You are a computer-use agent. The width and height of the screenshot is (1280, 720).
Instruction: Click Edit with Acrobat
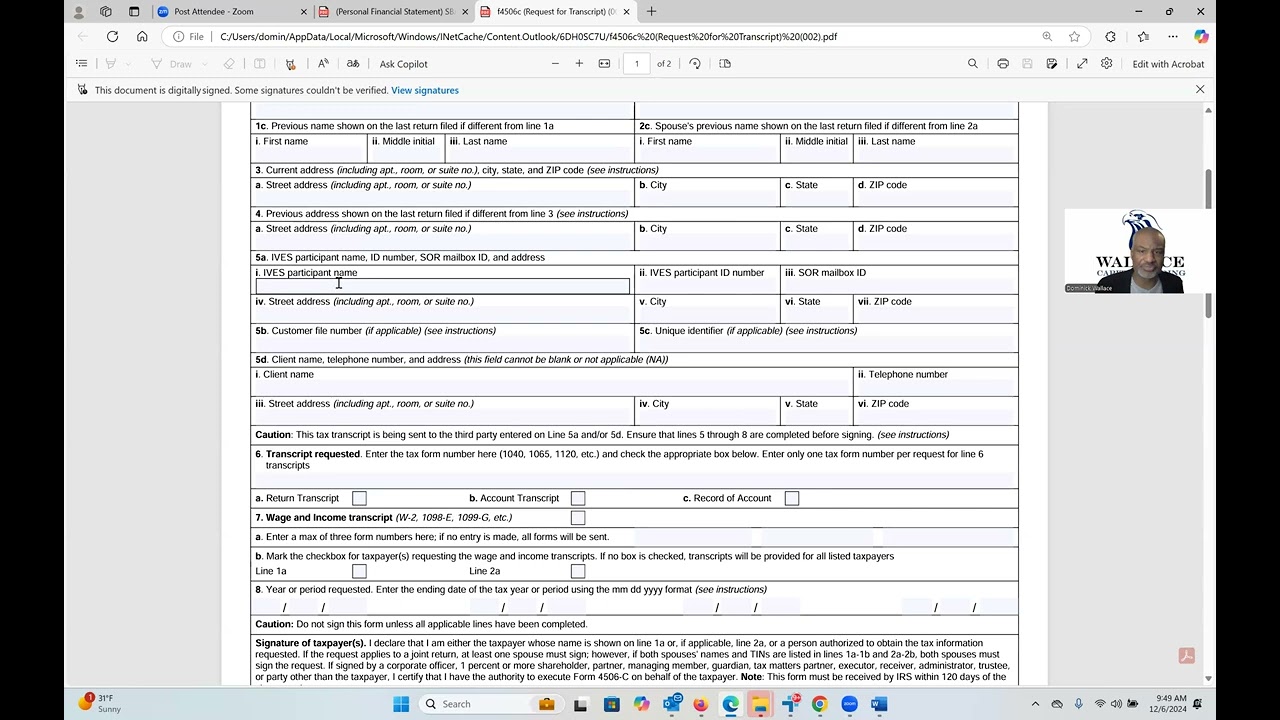click(x=1168, y=64)
